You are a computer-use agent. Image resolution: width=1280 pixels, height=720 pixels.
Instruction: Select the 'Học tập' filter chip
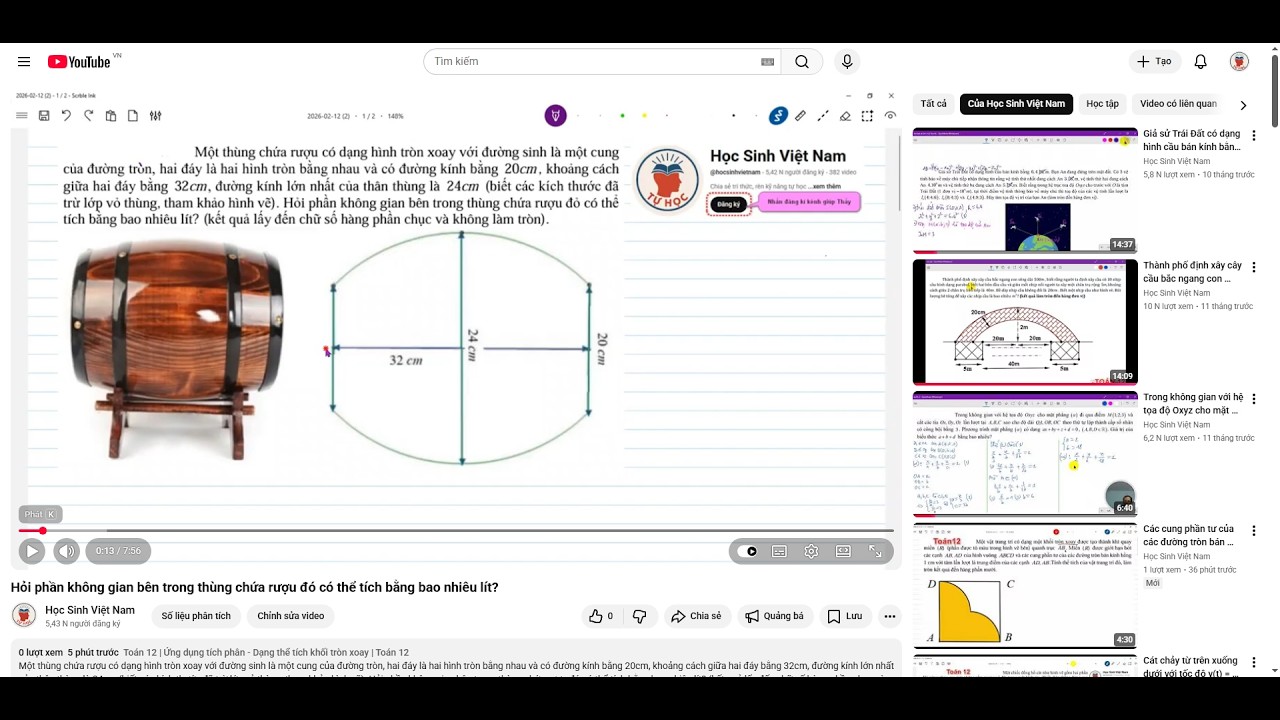pyautogui.click(x=1103, y=104)
